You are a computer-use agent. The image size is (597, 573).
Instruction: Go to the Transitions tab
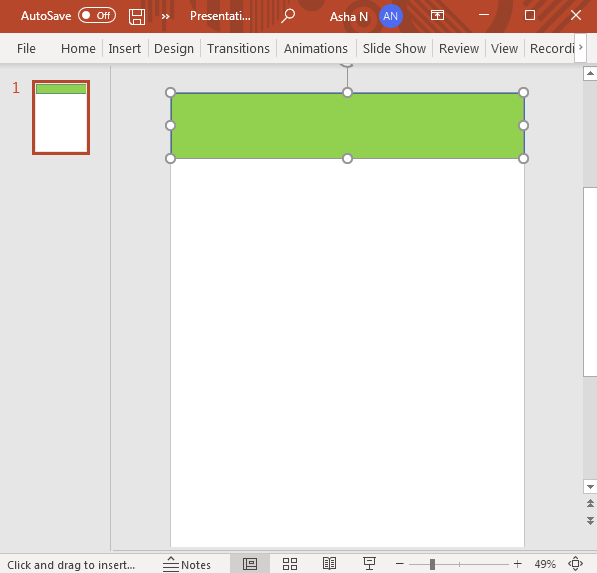pyautogui.click(x=238, y=48)
